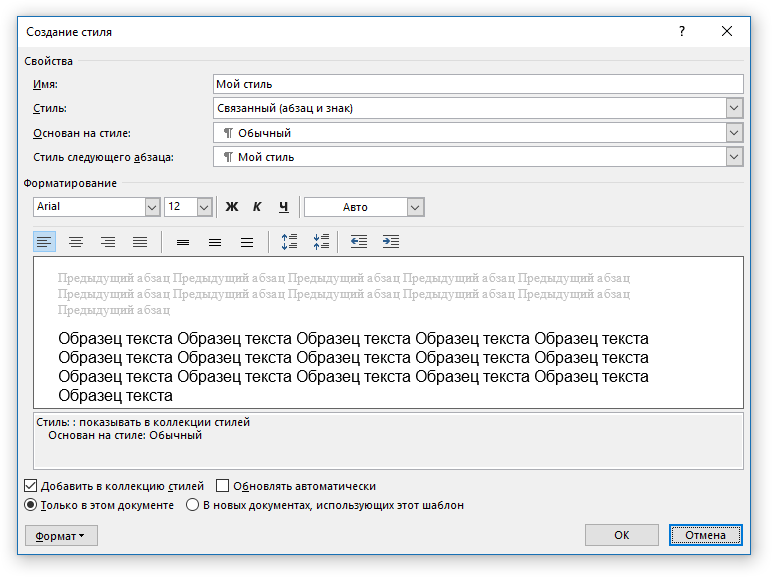Toggle italic formatting (К)
772x577 pixels.
pos(257,207)
